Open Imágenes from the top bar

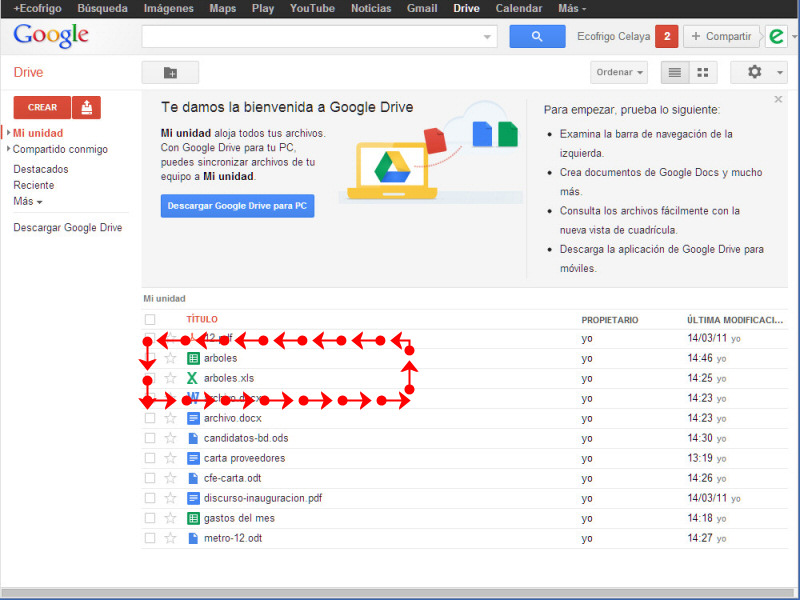(168, 9)
